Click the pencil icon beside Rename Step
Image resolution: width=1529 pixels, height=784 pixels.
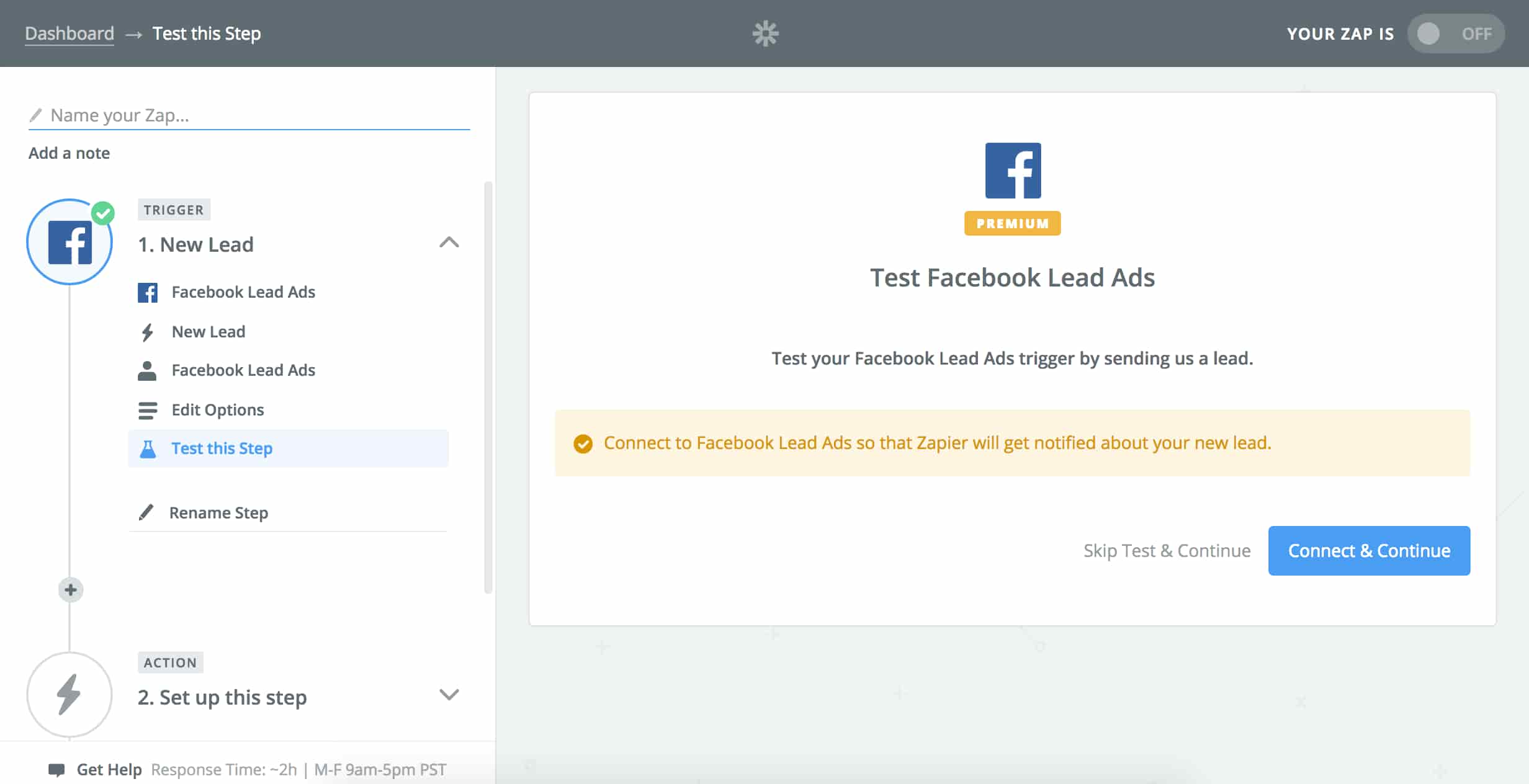click(146, 512)
